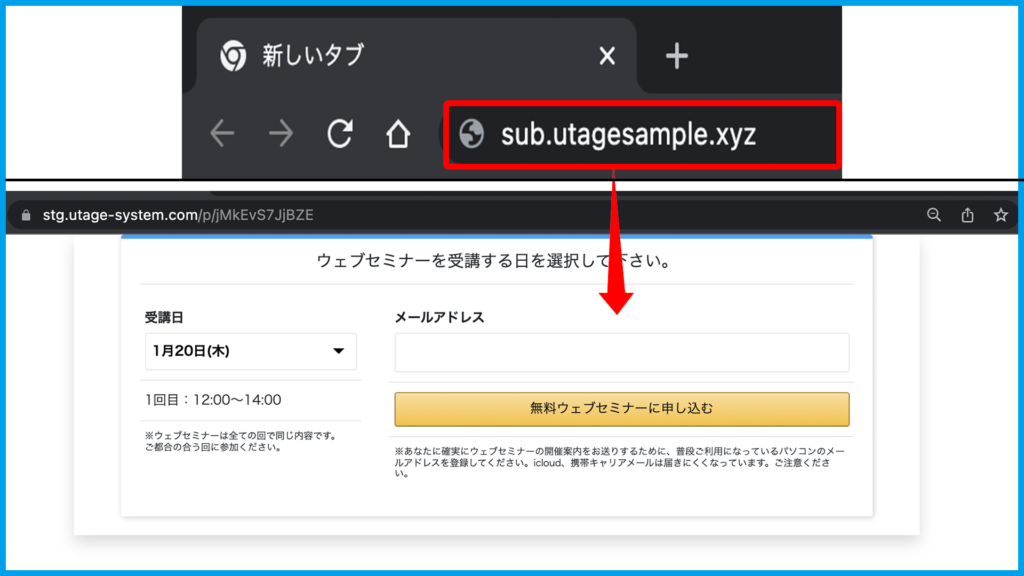Viewport: 1024px width, 576px height.
Task: Click the Chrome logo on the tab
Action: pyautogui.click(x=233, y=56)
